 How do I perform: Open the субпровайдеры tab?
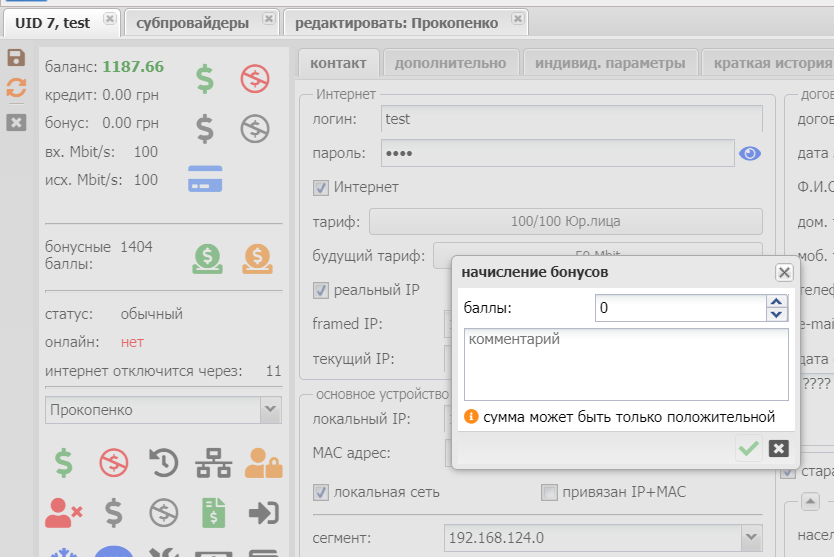(193, 21)
